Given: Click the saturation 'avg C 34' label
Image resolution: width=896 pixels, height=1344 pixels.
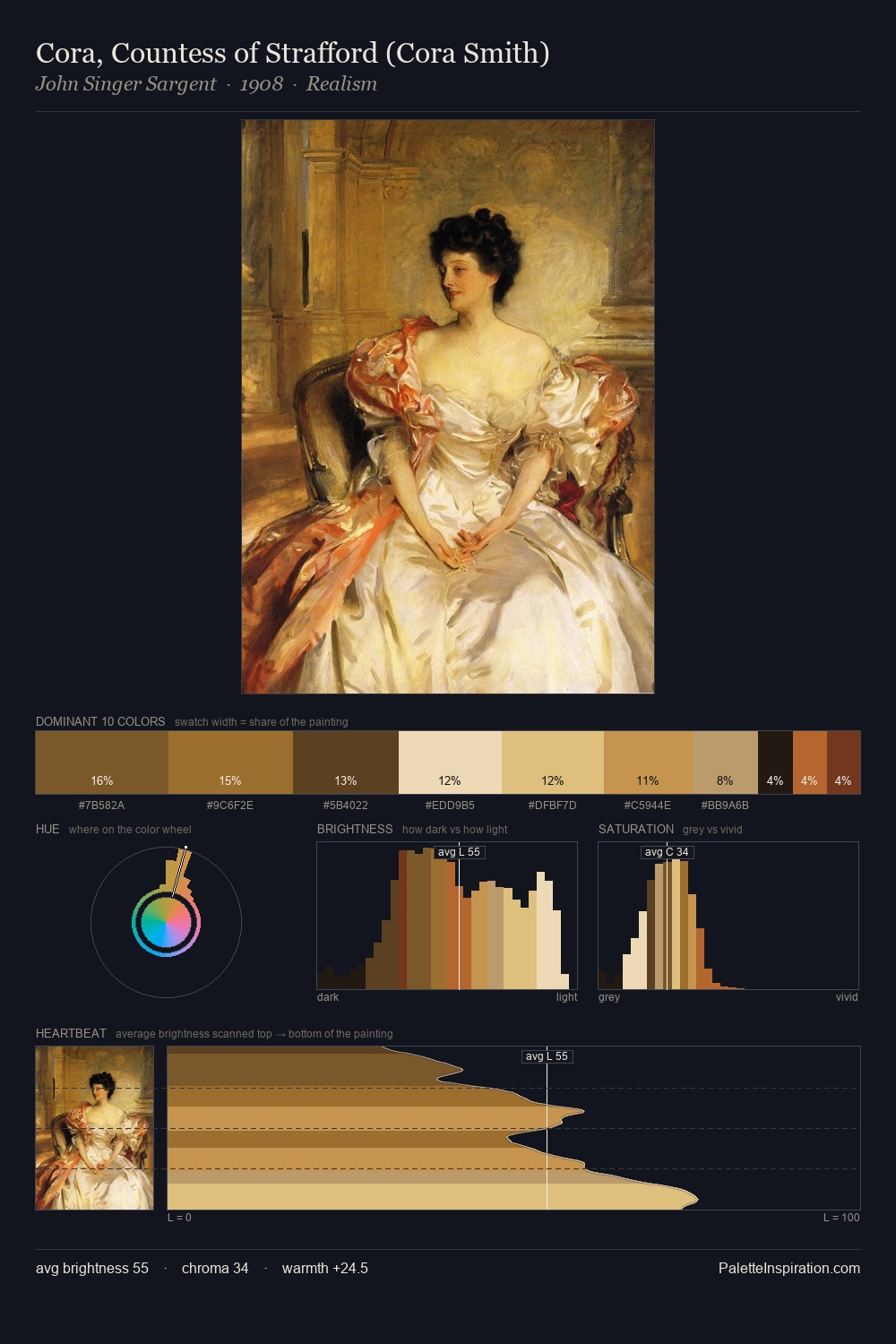Looking at the screenshot, I should tap(668, 852).
